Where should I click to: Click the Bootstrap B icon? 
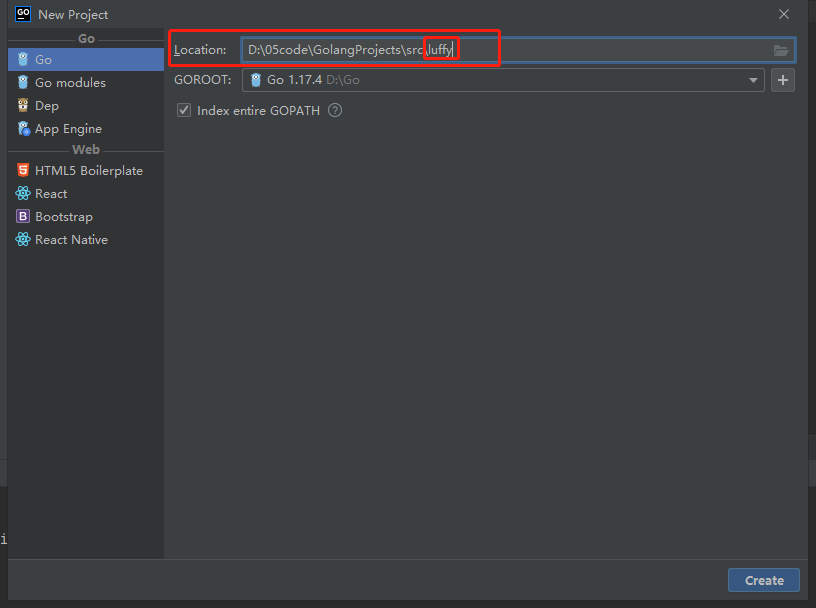tap(23, 216)
